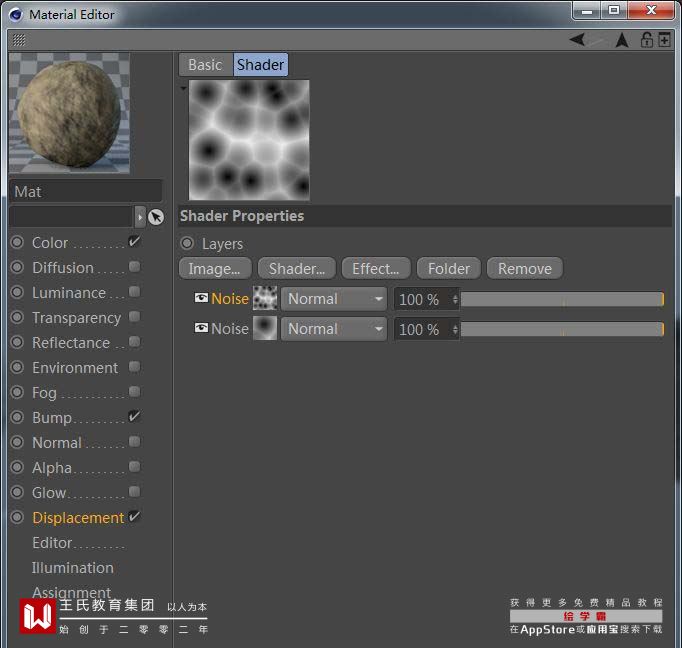Click the large shader preview image
The width and height of the screenshot is (682, 648).
click(249, 140)
